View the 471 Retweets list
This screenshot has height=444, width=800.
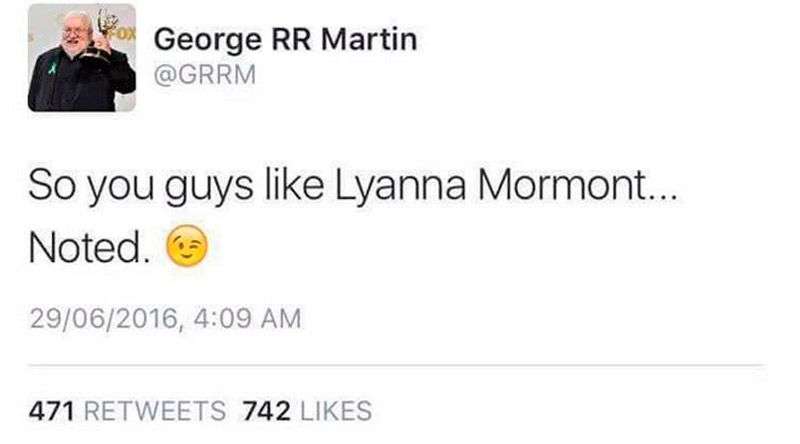pyautogui.click(x=127, y=410)
